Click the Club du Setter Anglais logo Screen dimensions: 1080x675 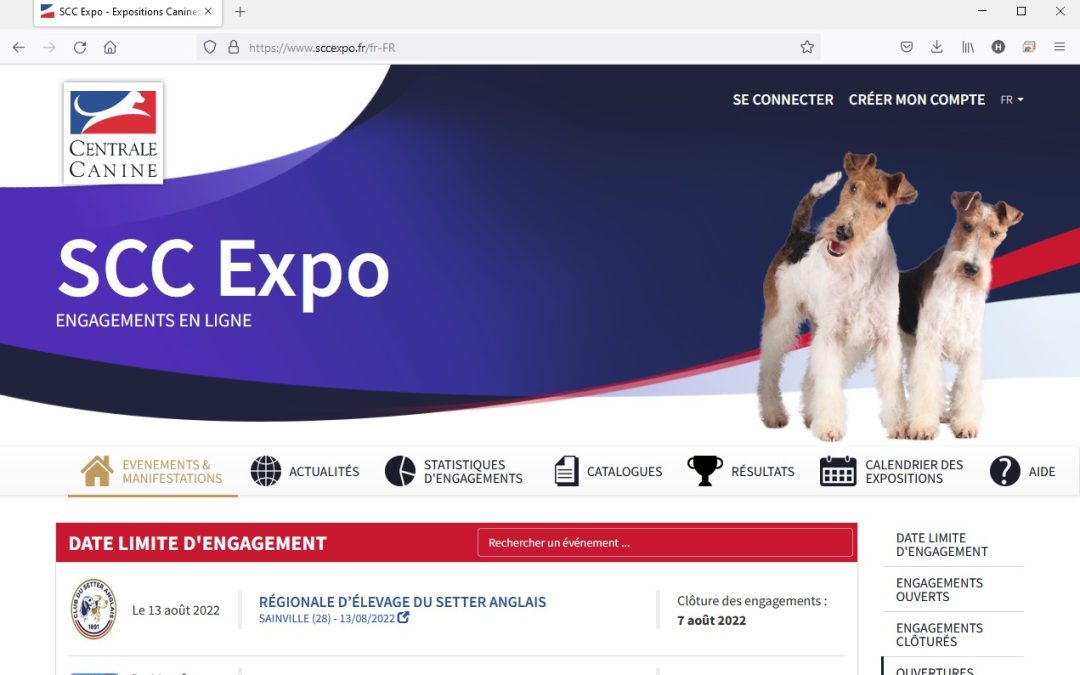tap(94, 609)
